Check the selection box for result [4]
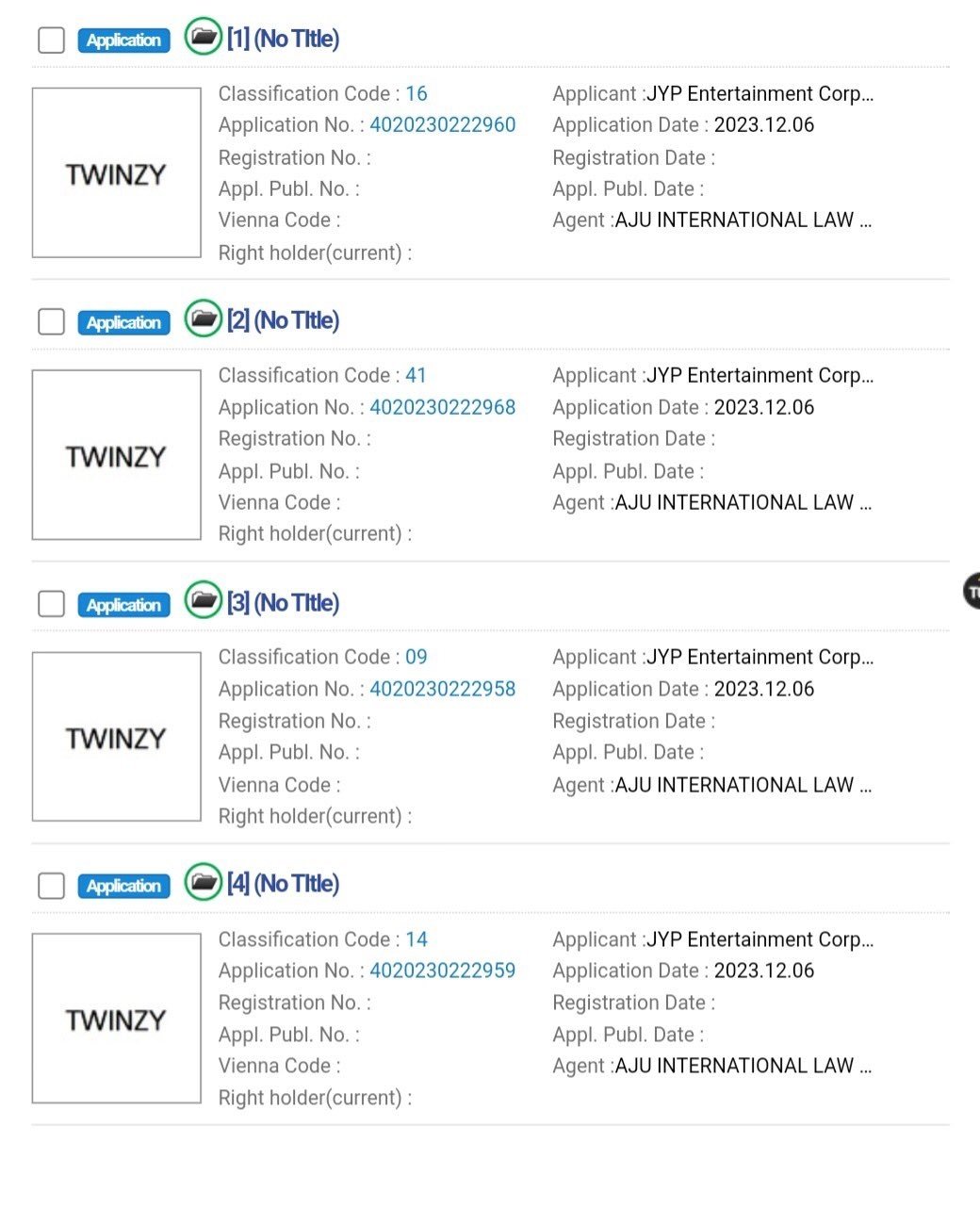The image size is (980, 1208). pos(51,886)
